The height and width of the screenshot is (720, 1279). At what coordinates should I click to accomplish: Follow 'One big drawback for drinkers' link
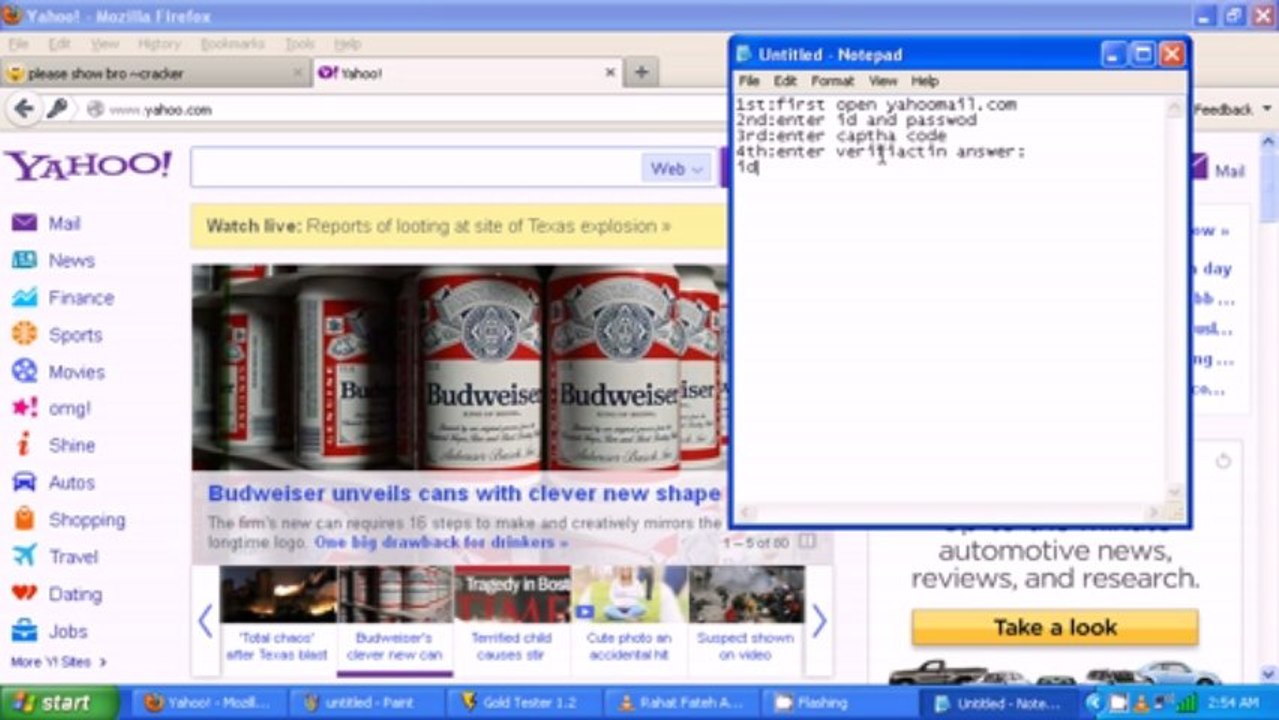(441, 542)
